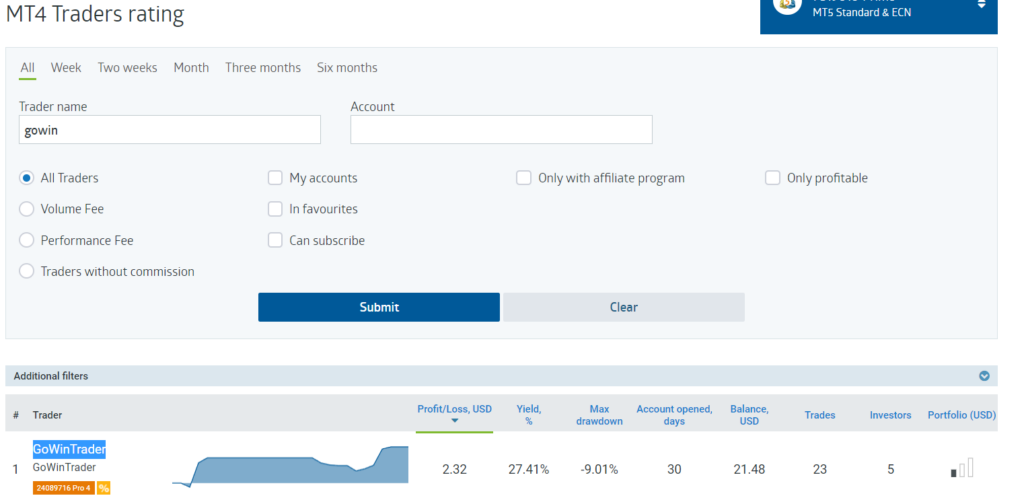Image resolution: width=1024 pixels, height=502 pixels.
Task: Open the MT5 Standard & ECN account dropdown
Action: (981, 6)
